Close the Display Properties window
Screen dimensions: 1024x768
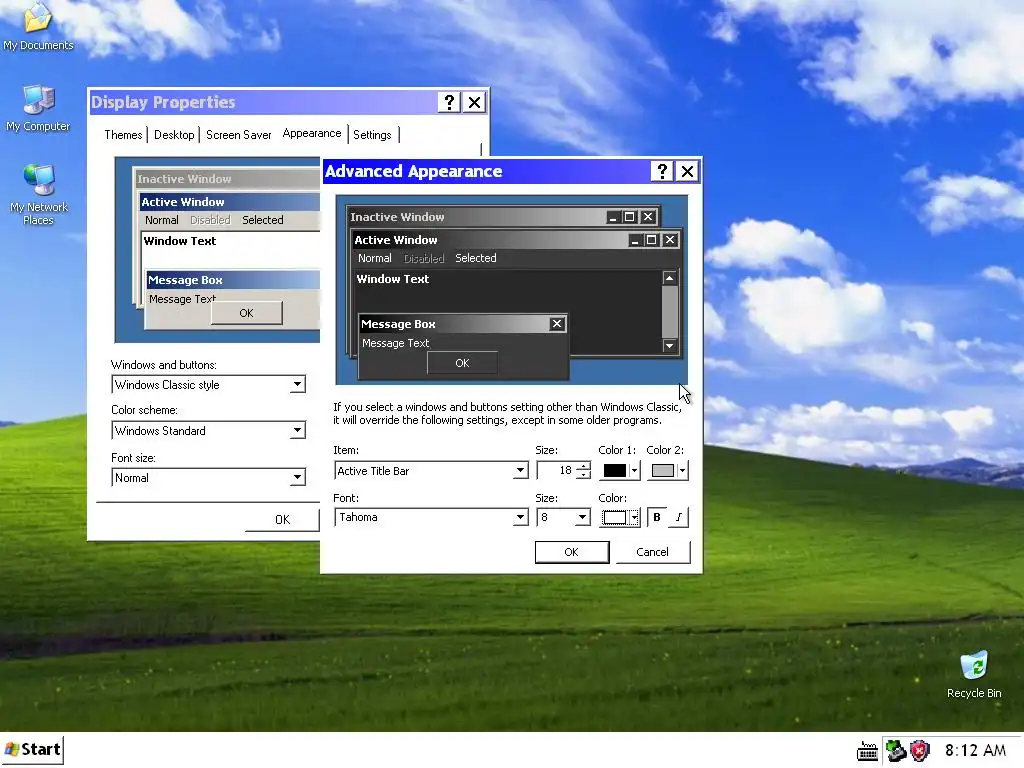click(x=474, y=103)
